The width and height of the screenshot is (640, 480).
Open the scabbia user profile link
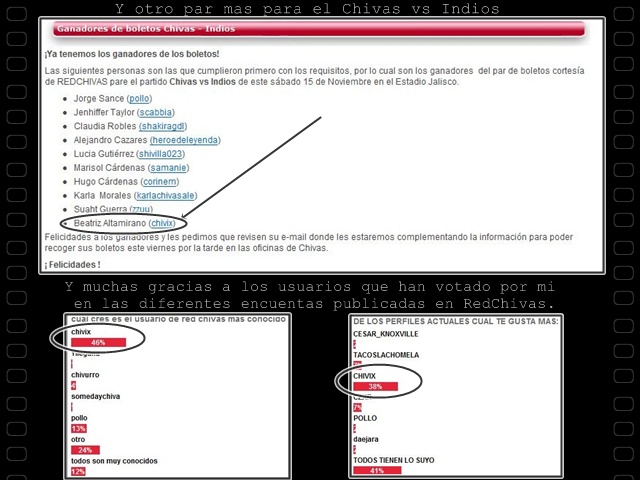click(156, 113)
